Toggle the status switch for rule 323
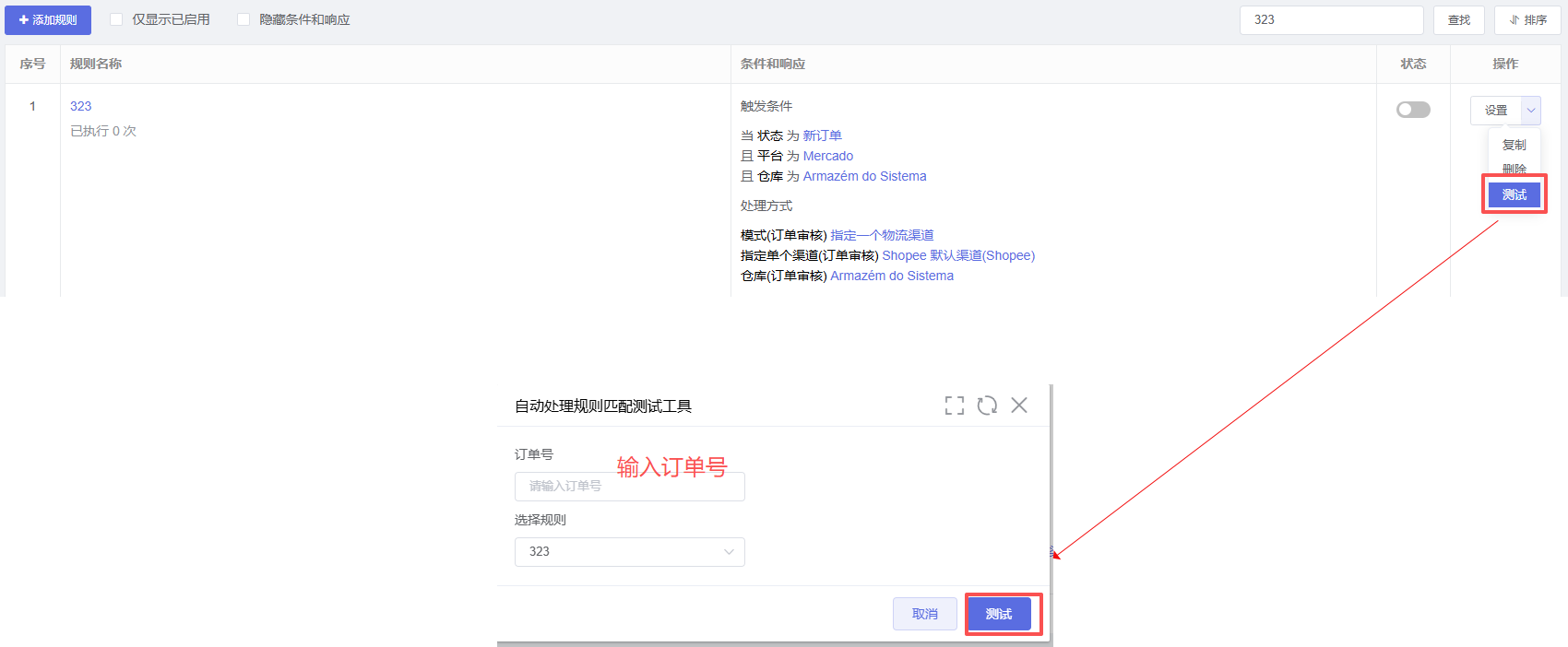Viewport: 1568px width, 647px height. [1413, 110]
